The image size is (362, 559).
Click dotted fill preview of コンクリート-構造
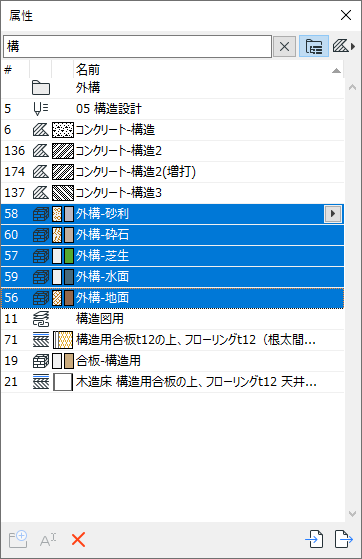(63, 130)
